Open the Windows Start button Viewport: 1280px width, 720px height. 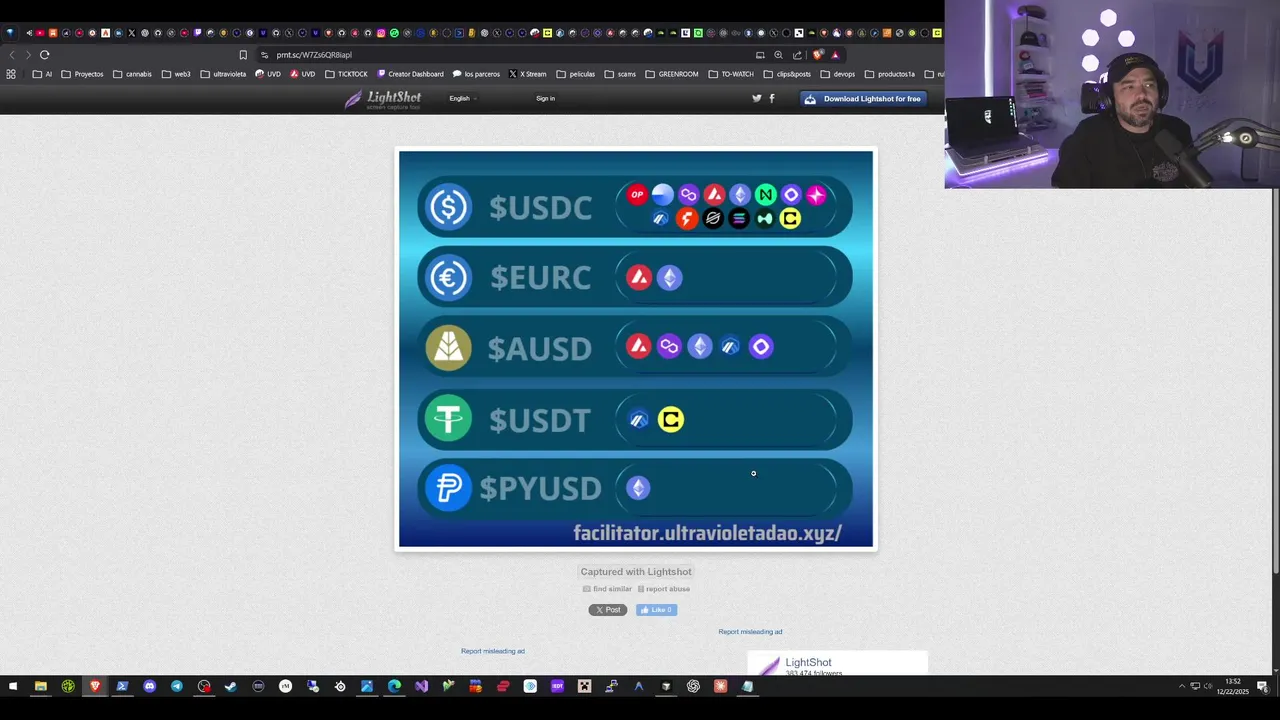click(x=13, y=686)
